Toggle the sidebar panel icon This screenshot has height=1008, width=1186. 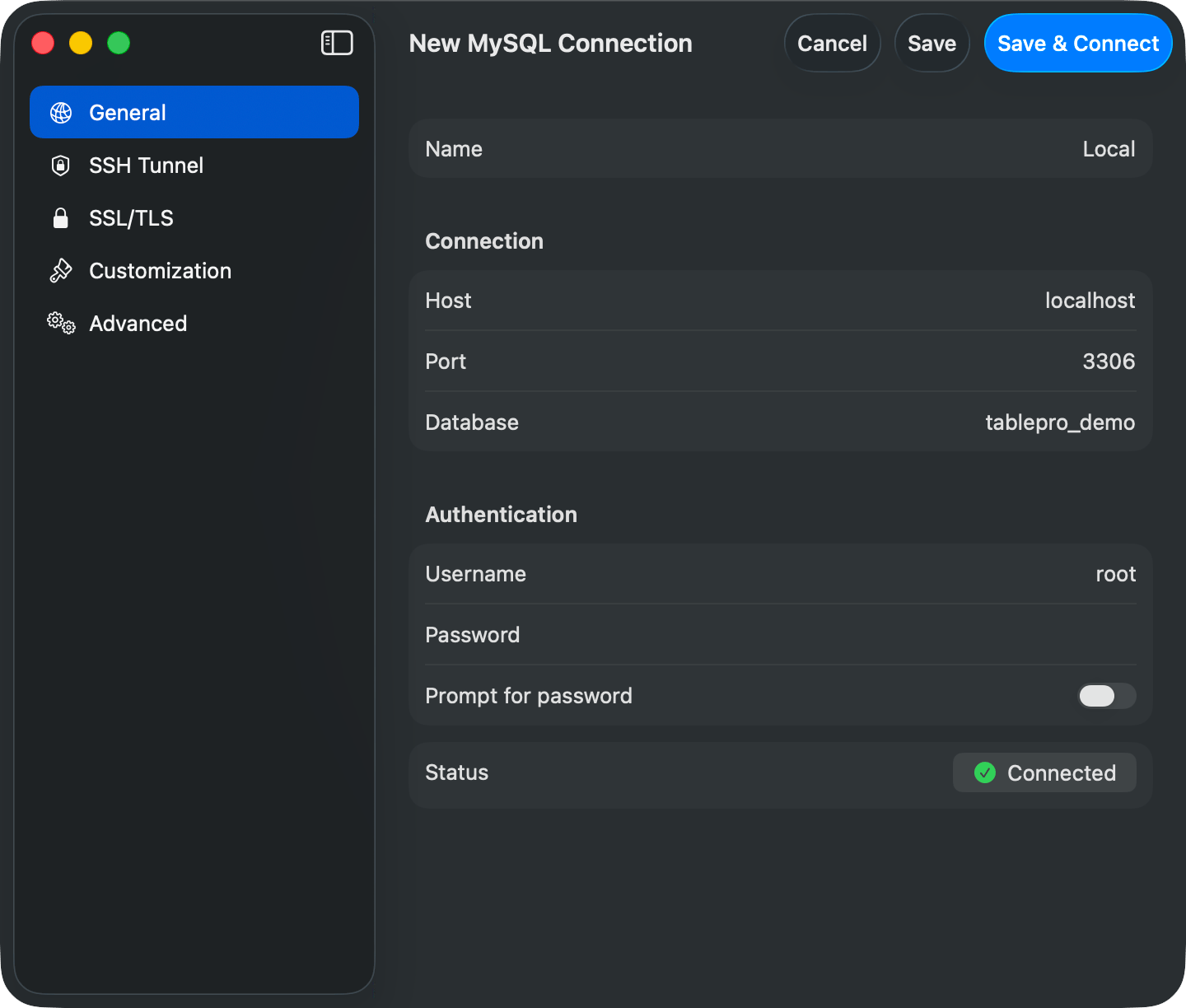337,43
